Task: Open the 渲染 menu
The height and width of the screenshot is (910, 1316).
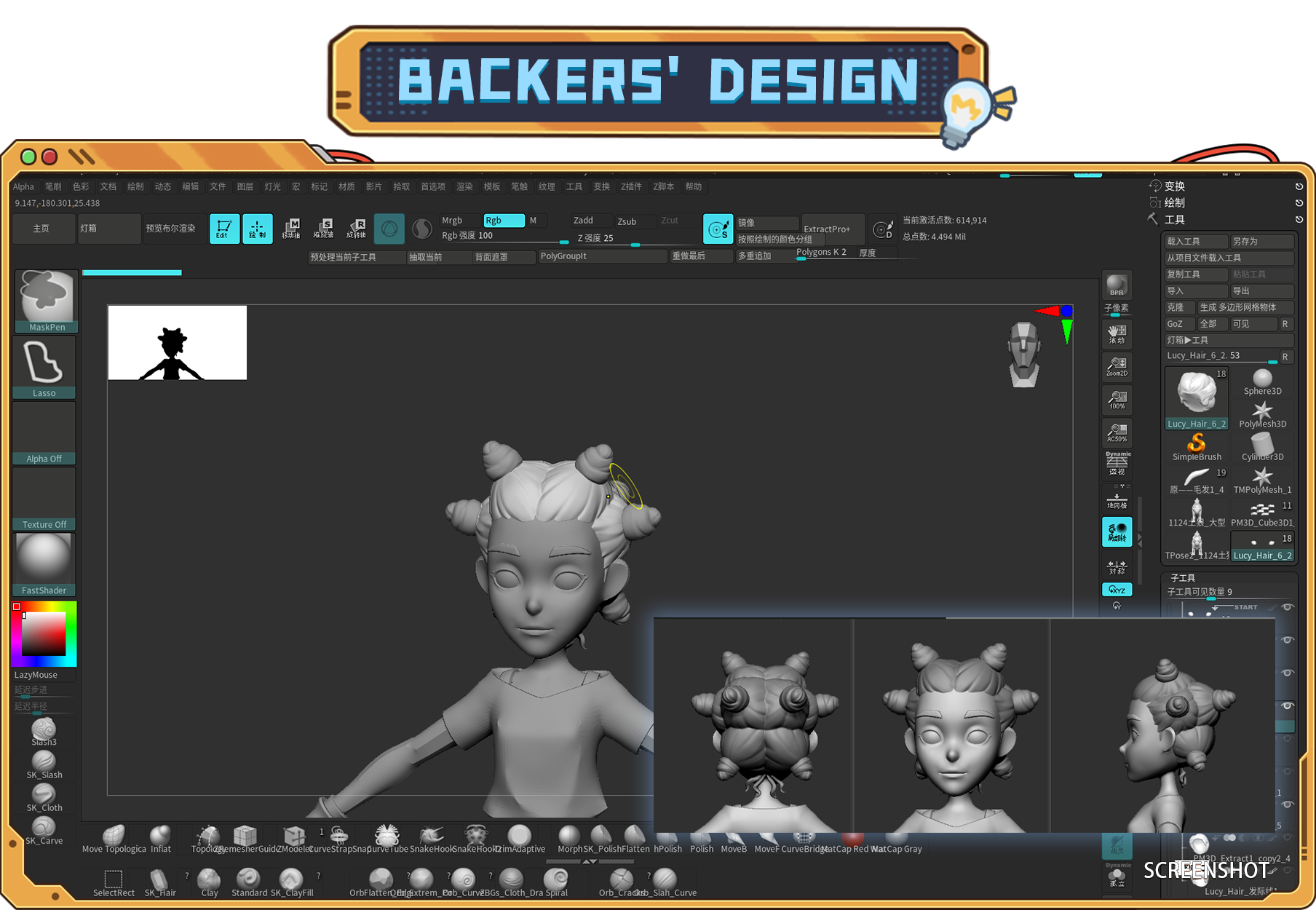Action: click(464, 187)
